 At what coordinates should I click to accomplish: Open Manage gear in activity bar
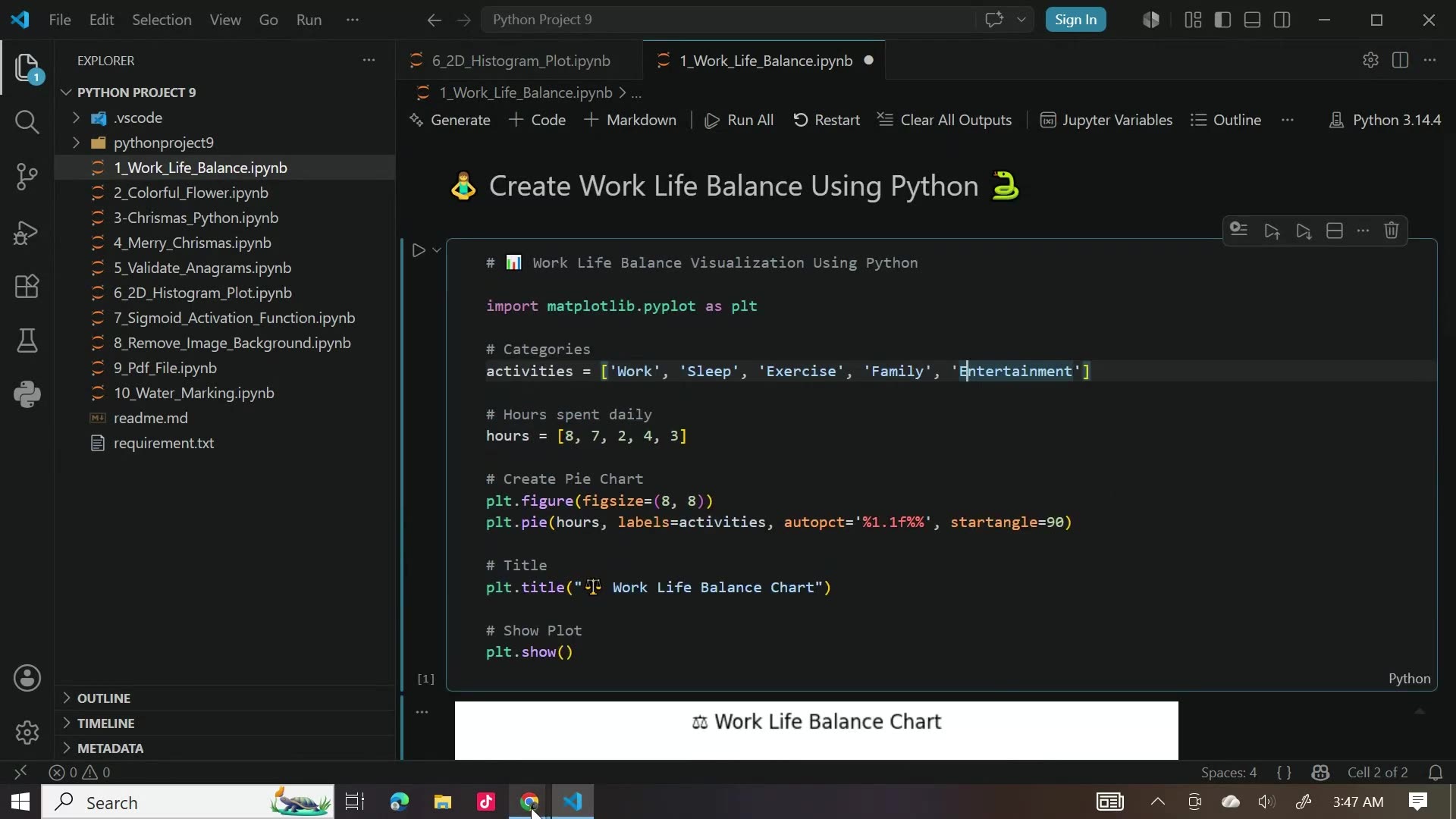(27, 733)
